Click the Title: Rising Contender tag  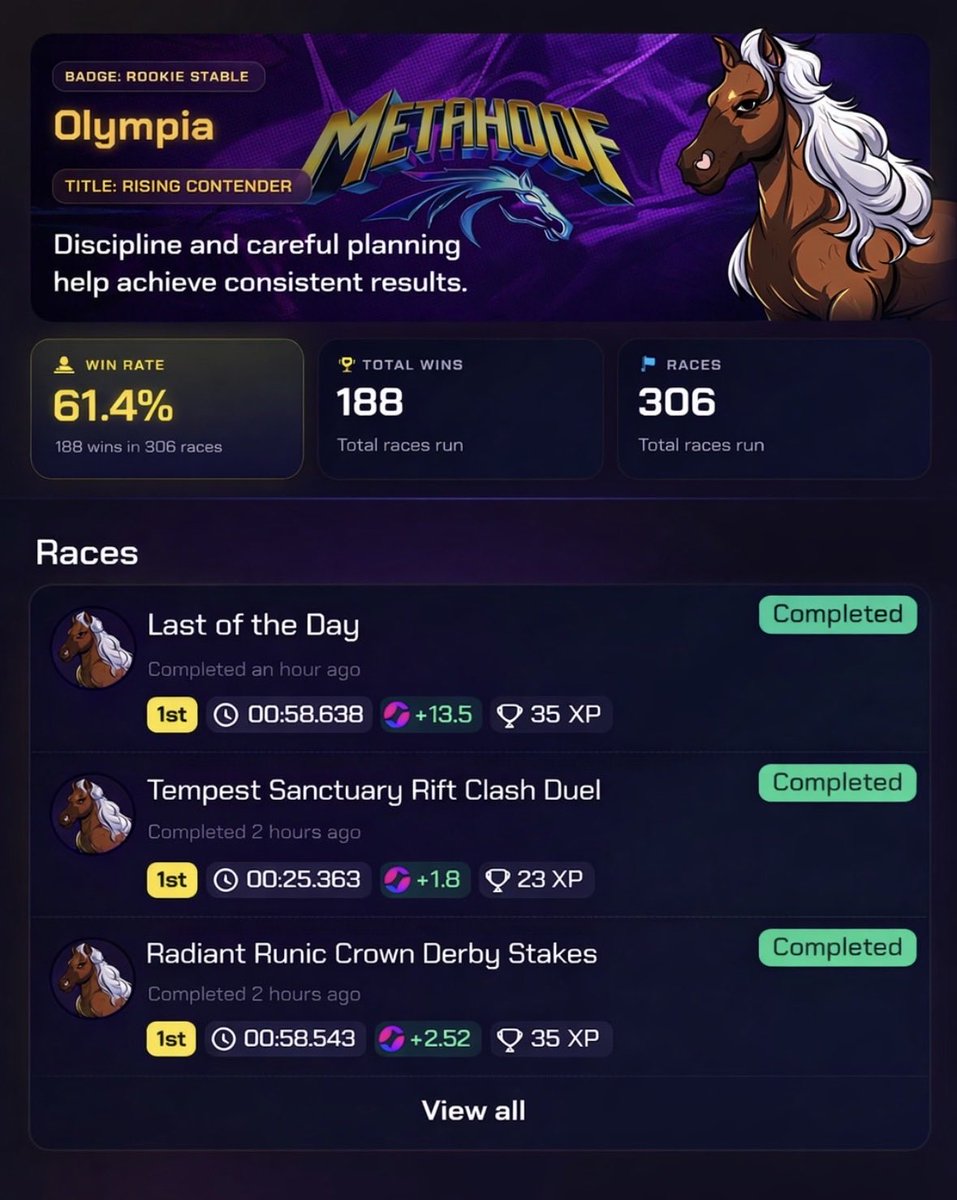179,186
